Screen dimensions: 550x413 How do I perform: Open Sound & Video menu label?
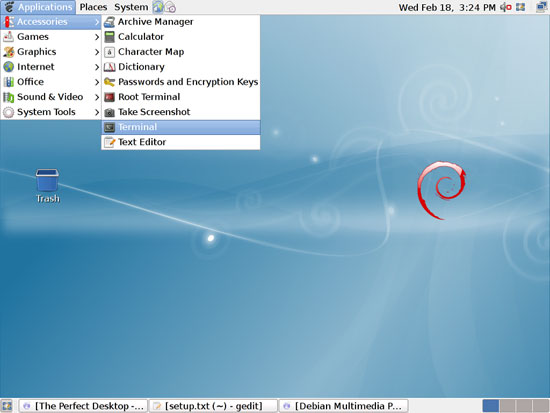tap(50, 97)
